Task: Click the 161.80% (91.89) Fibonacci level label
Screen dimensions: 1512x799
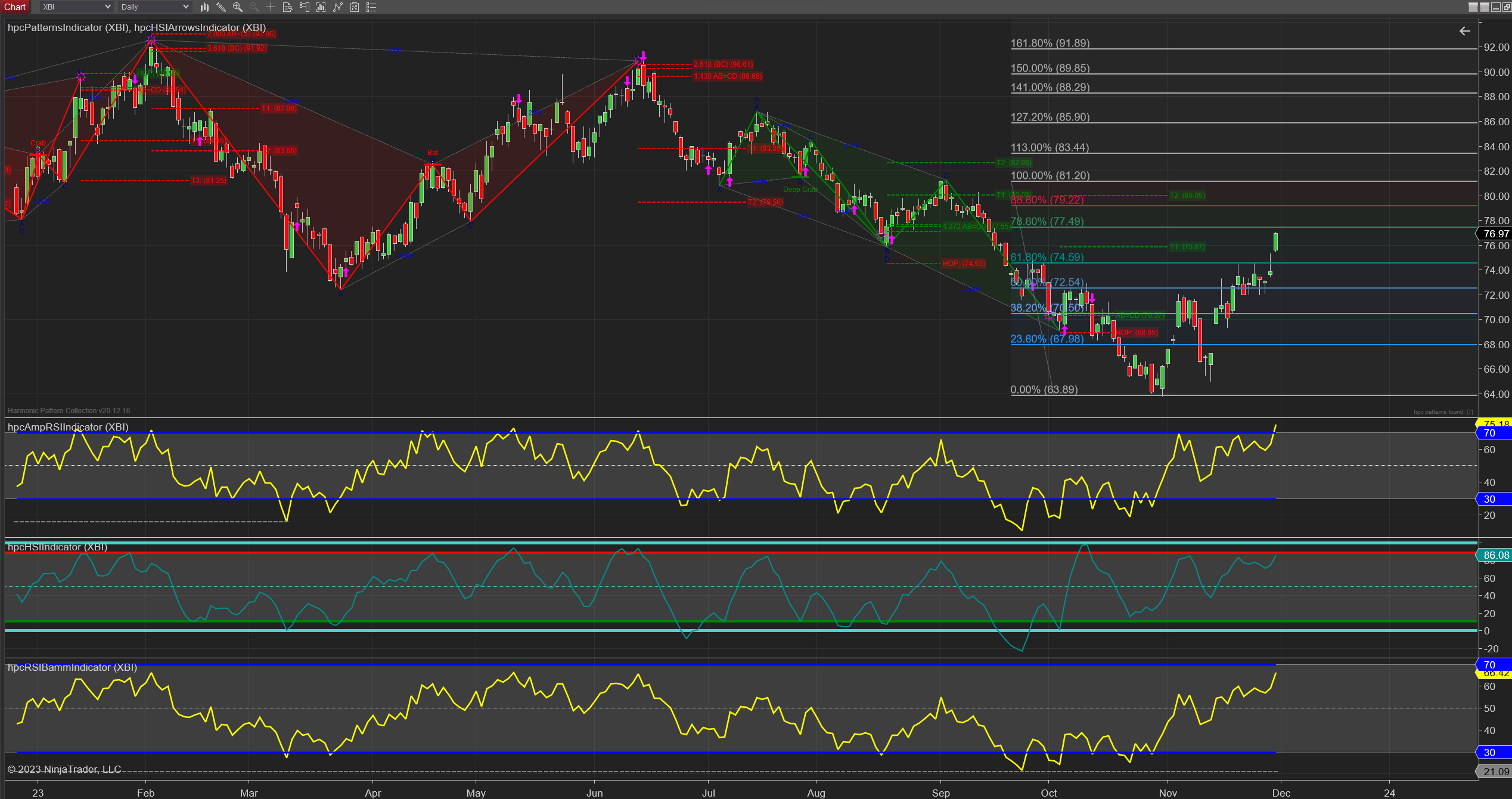Action: [x=1050, y=43]
